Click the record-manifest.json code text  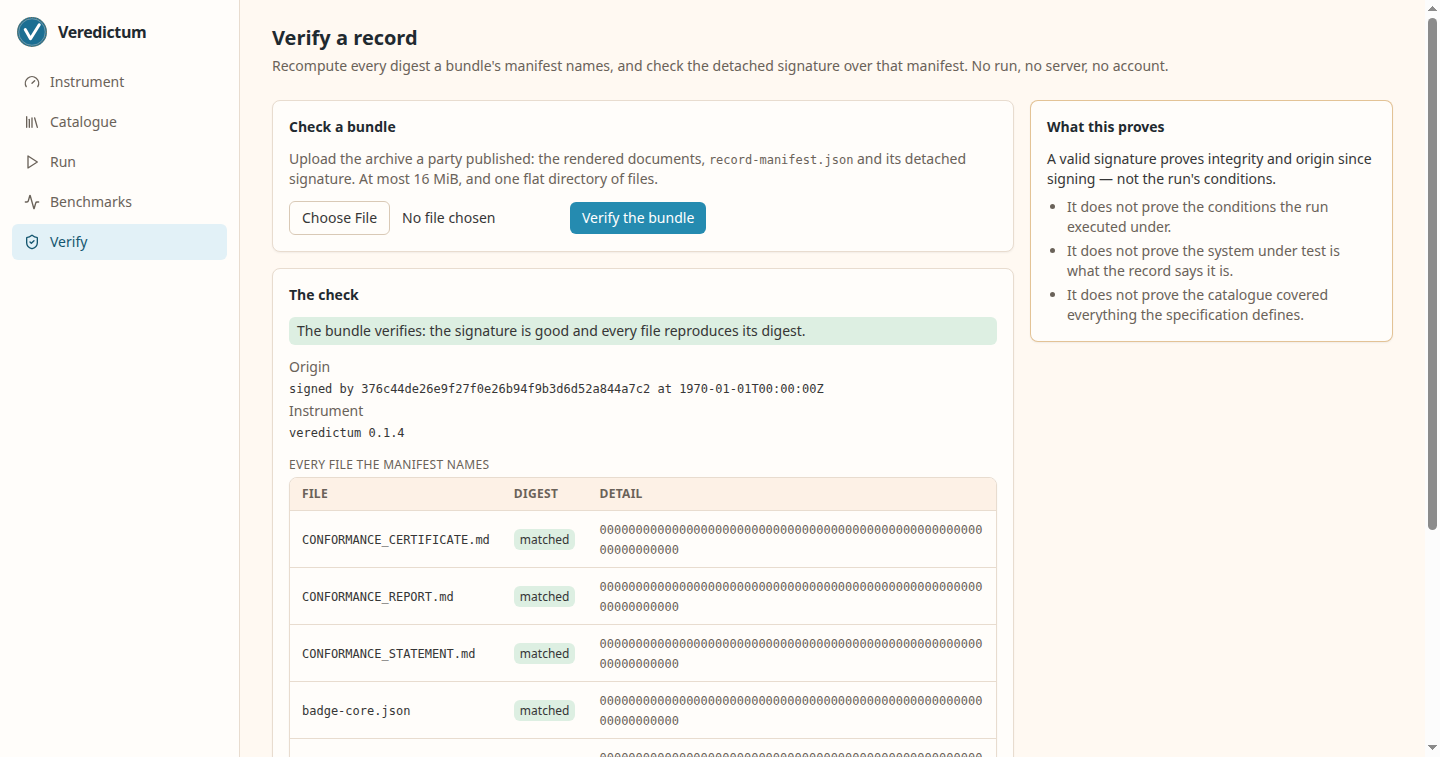[x=782, y=160]
